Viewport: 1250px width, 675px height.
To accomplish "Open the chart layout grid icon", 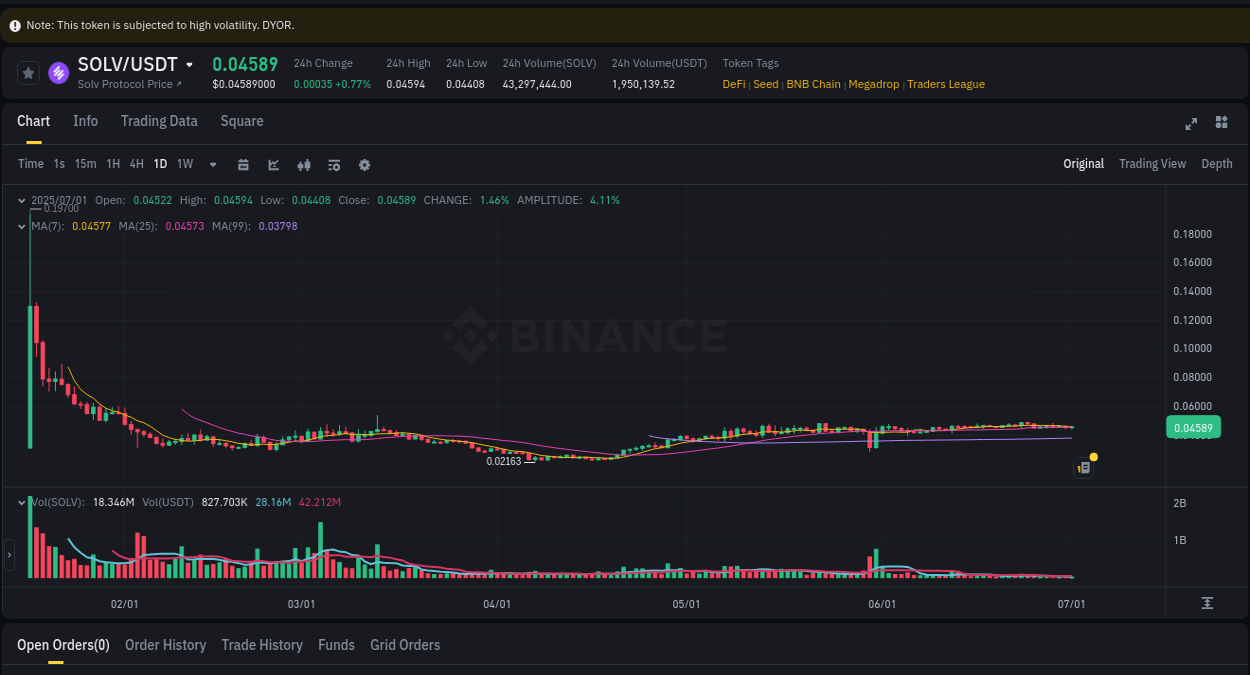I will click(1221, 122).
